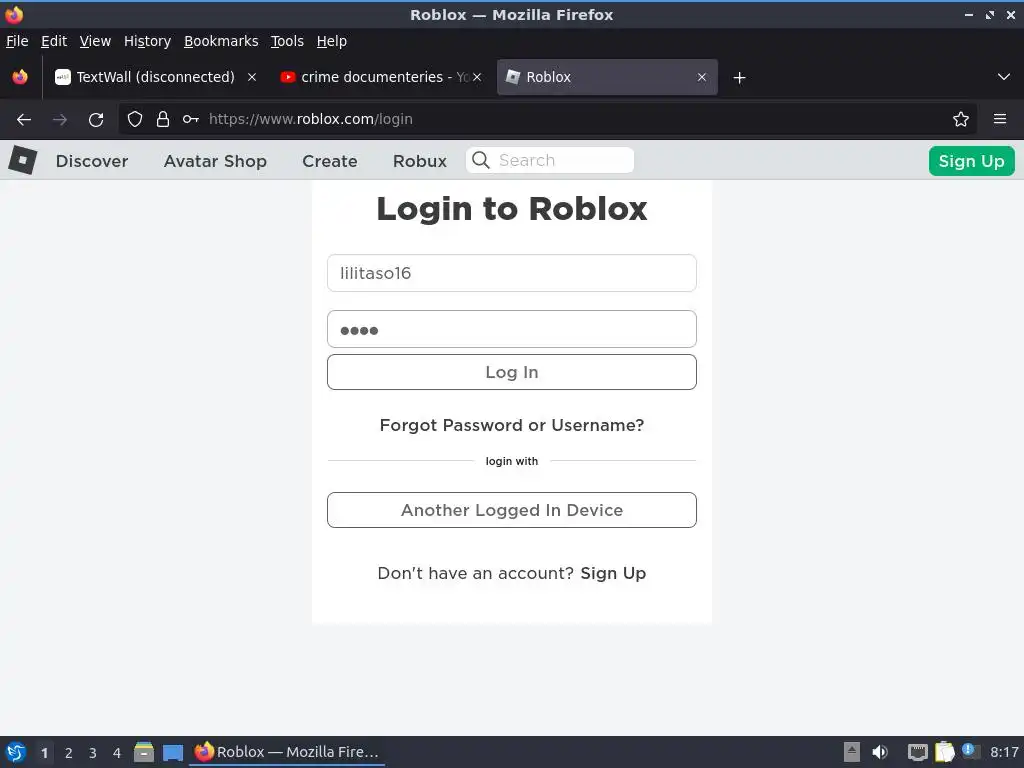Open the Edit menu
Image resolution: width=1024 pixels, height=768 pixels.
pos(54,41)
